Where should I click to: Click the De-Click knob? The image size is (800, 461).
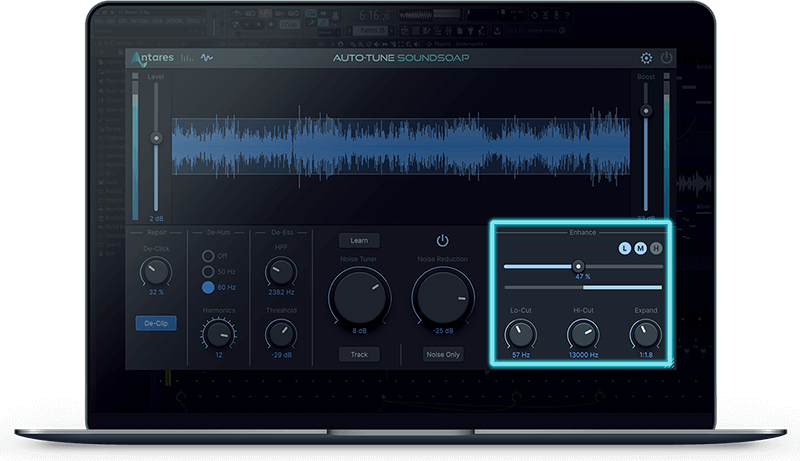coord(156,272)
